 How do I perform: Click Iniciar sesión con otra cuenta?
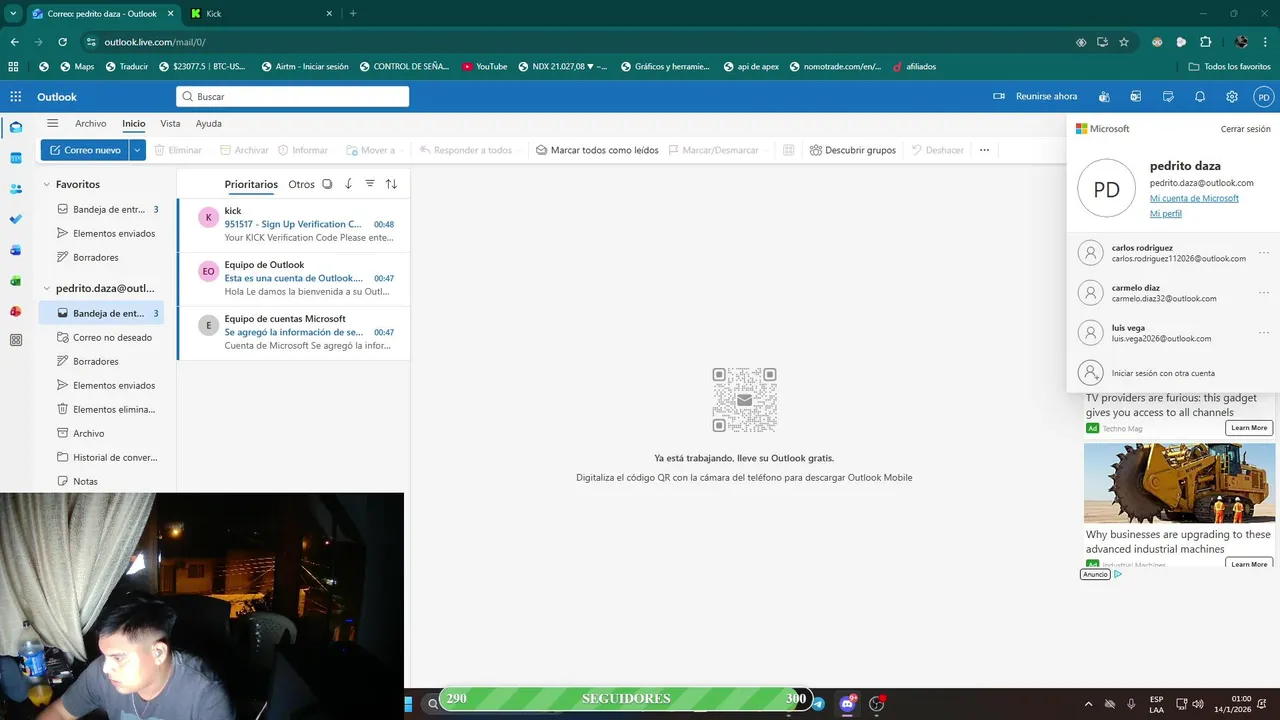[1163, 373]
